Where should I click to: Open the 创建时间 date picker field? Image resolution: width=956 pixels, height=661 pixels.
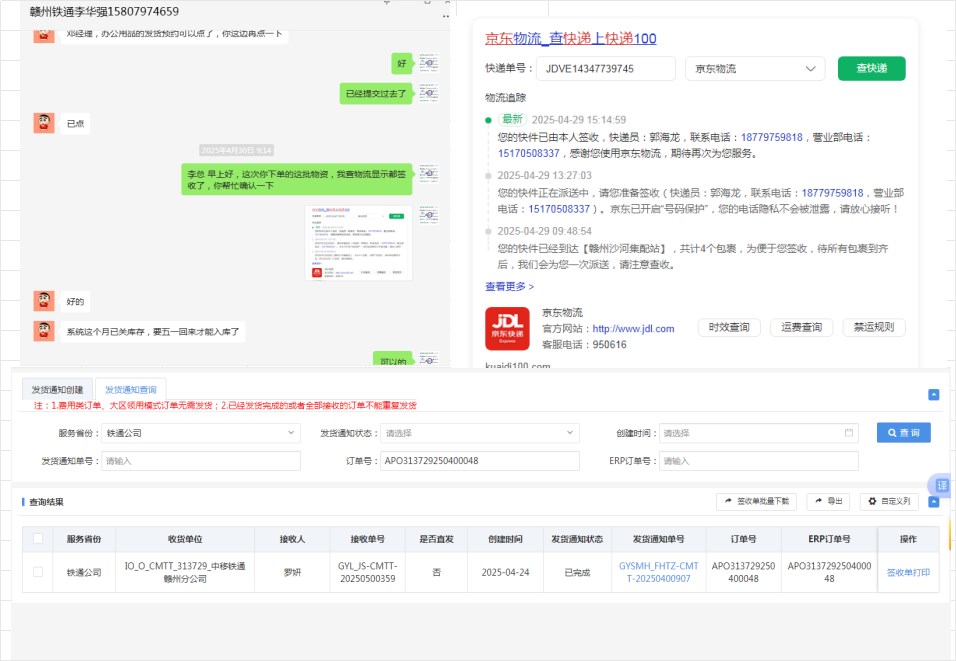[x=758, y=433]
